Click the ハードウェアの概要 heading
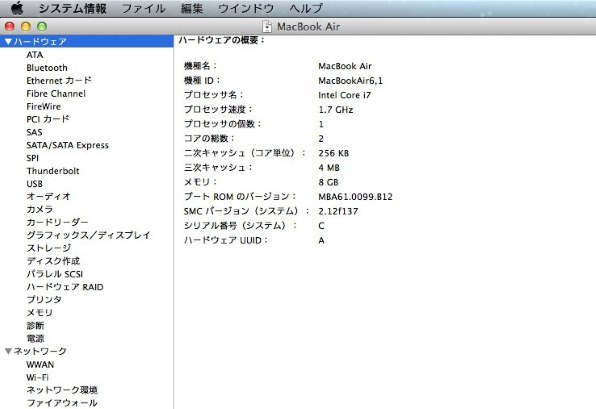The image size is (596, 409). [x=221, y=40]
